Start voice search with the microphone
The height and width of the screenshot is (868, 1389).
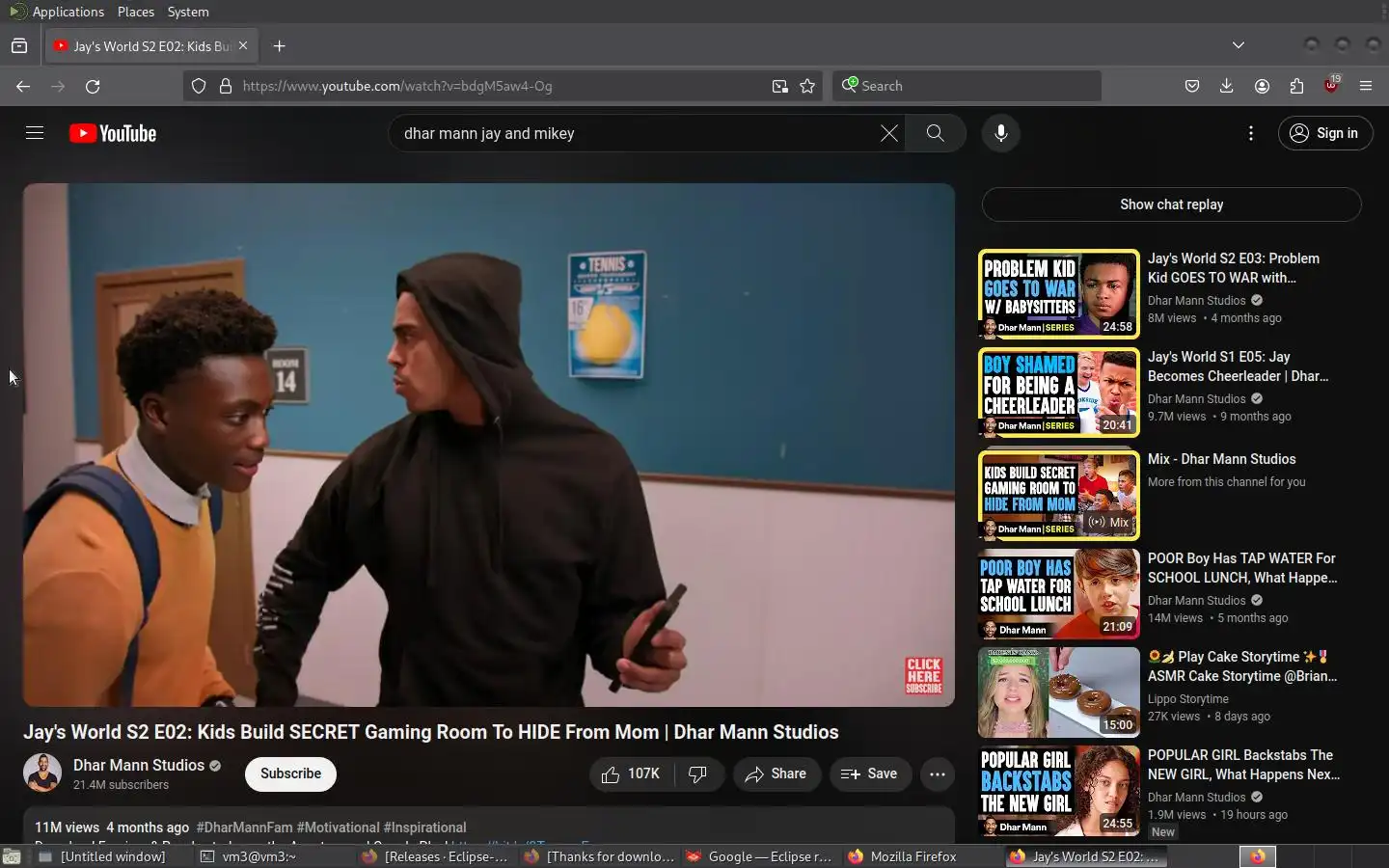pos(1001,133)
